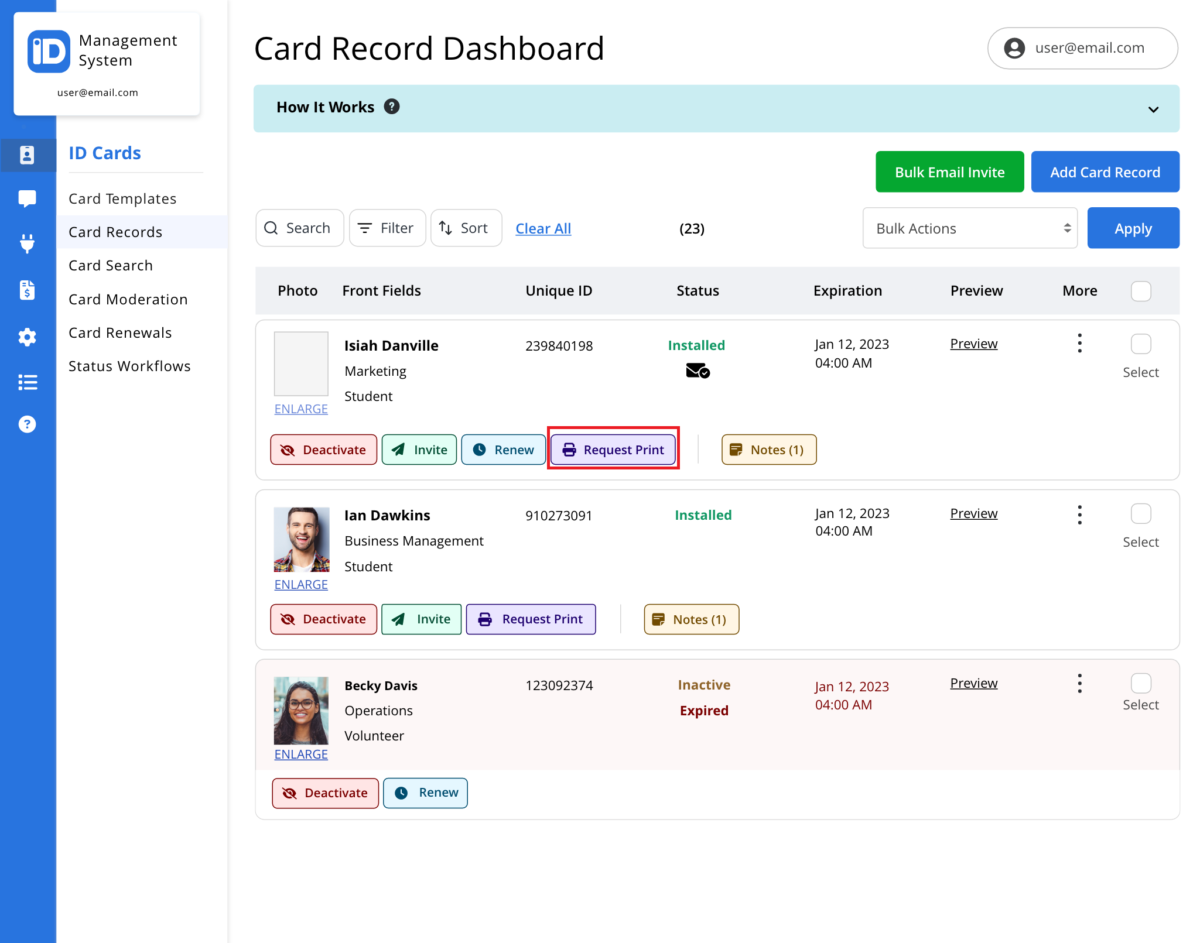Open the chat messages icon in sidebar

pyautogui.click(x=28, y=199)
